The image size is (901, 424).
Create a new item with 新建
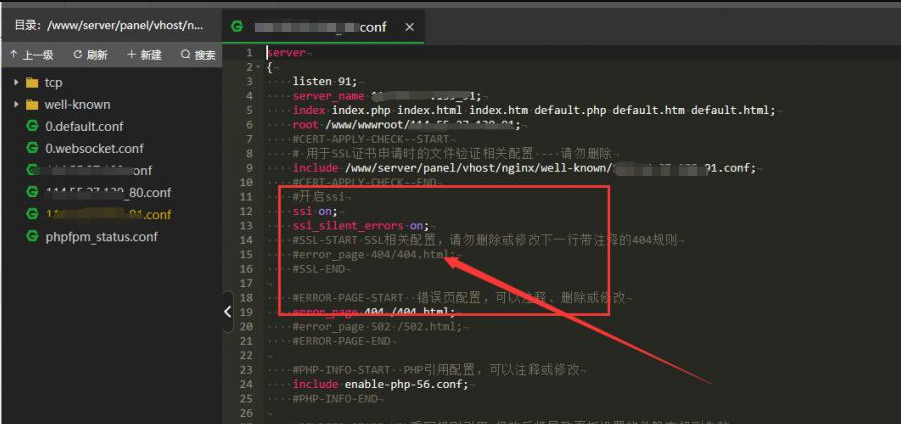pyautogui.click(x=144, y=55)
